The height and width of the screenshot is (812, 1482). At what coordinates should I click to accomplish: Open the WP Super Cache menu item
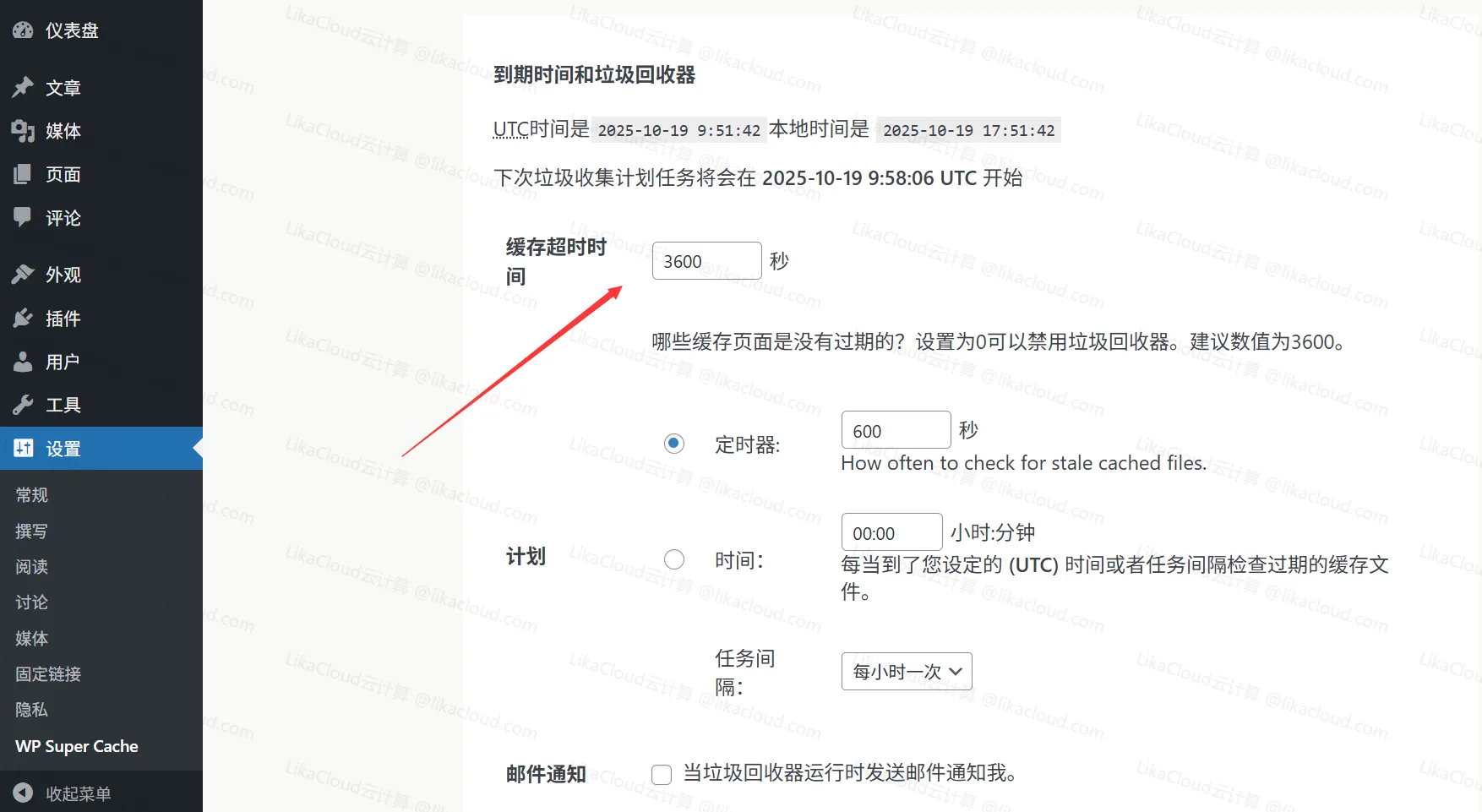coord(76,746)
